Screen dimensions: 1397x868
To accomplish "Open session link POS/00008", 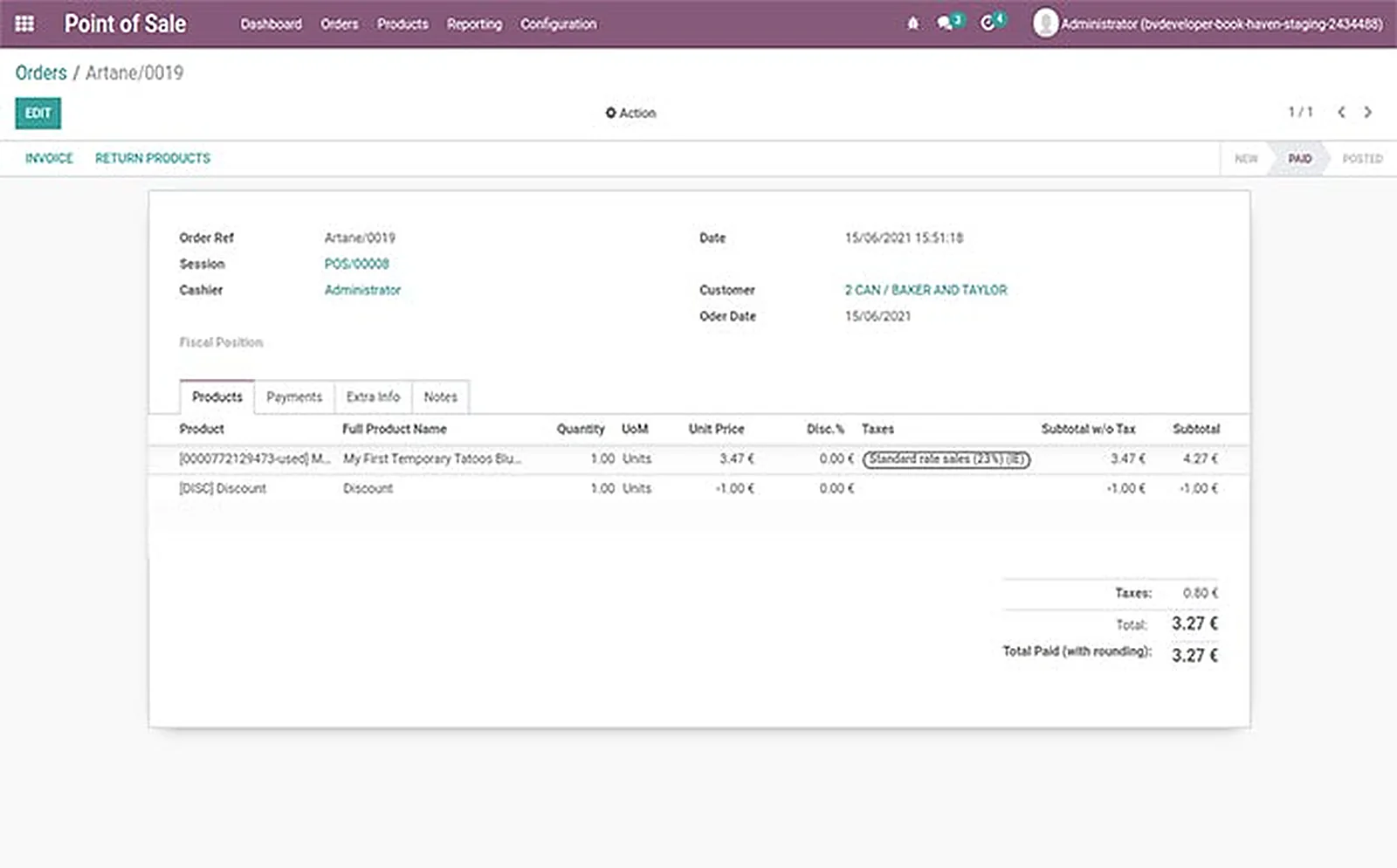I will (x=356, y=264).
